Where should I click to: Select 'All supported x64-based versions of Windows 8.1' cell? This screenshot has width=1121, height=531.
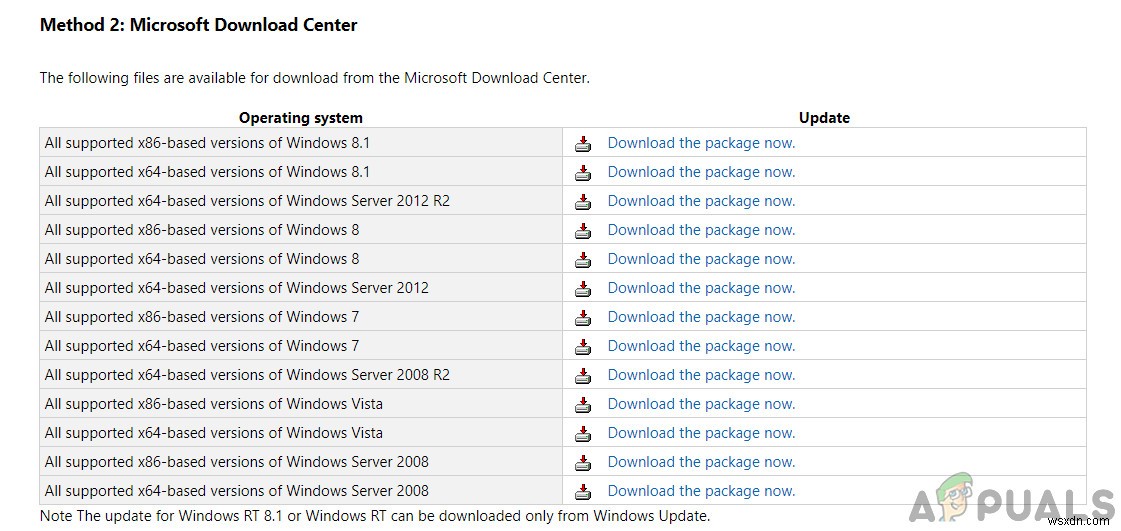301,172
